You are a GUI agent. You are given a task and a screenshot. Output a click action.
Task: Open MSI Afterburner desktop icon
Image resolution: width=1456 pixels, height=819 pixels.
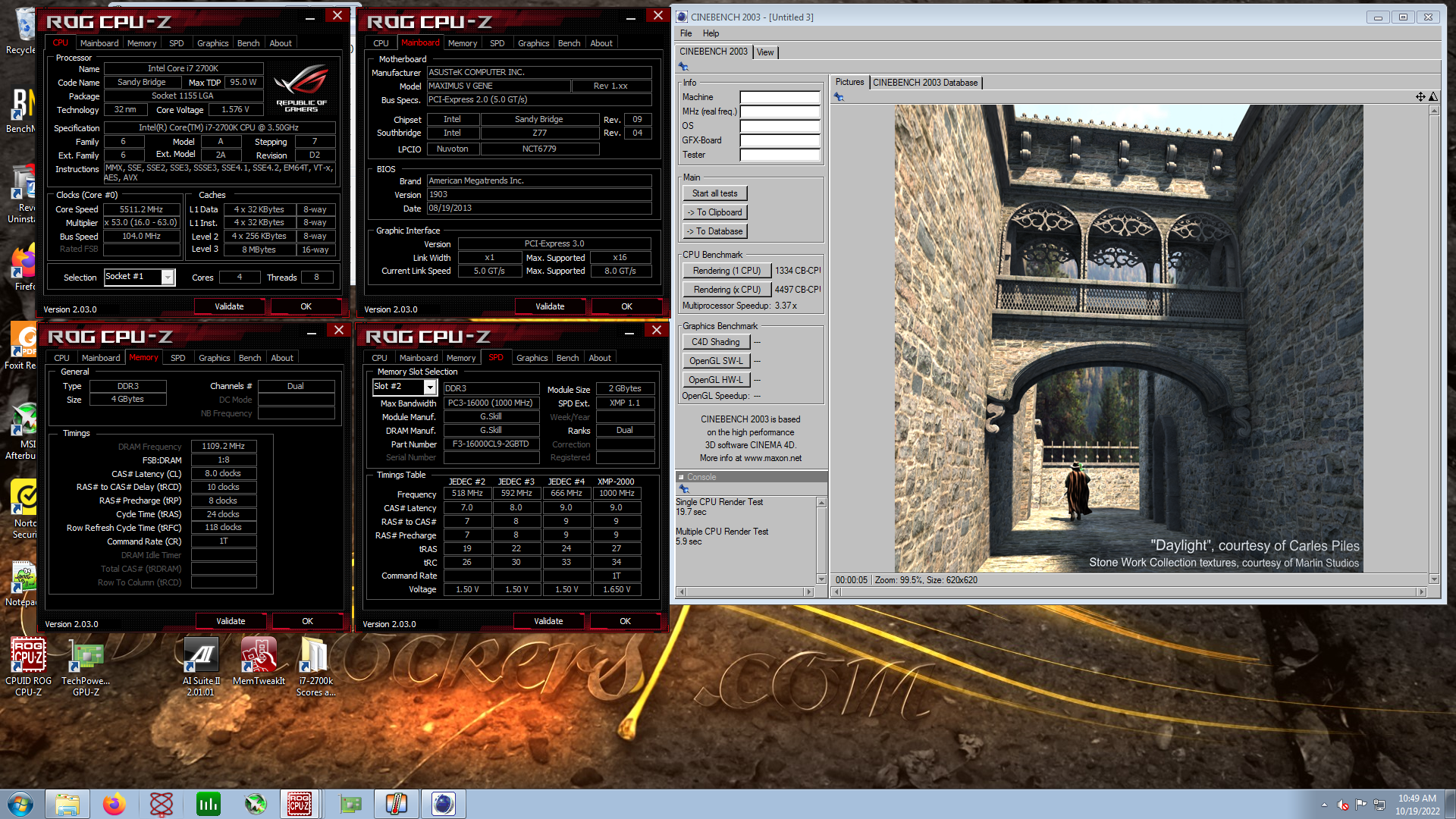(x=23, y=432)
